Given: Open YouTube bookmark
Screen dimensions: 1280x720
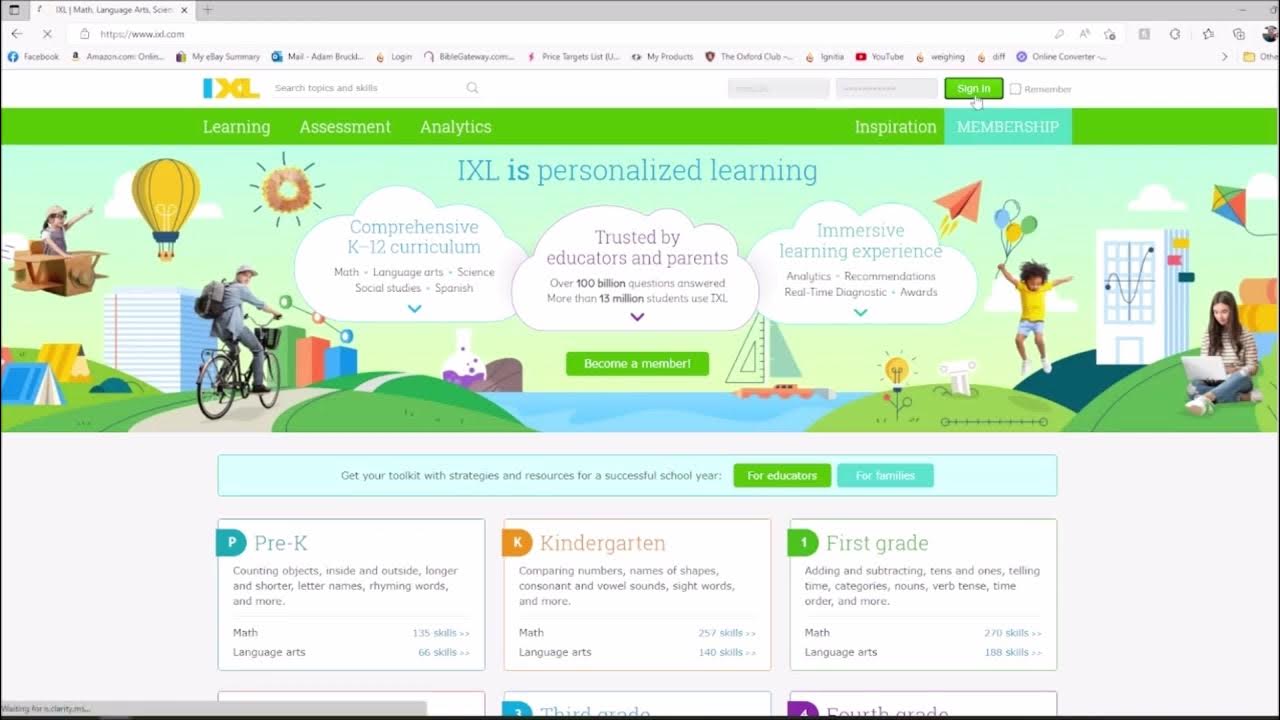Looking at the screenshot, I should pos(879,57).
